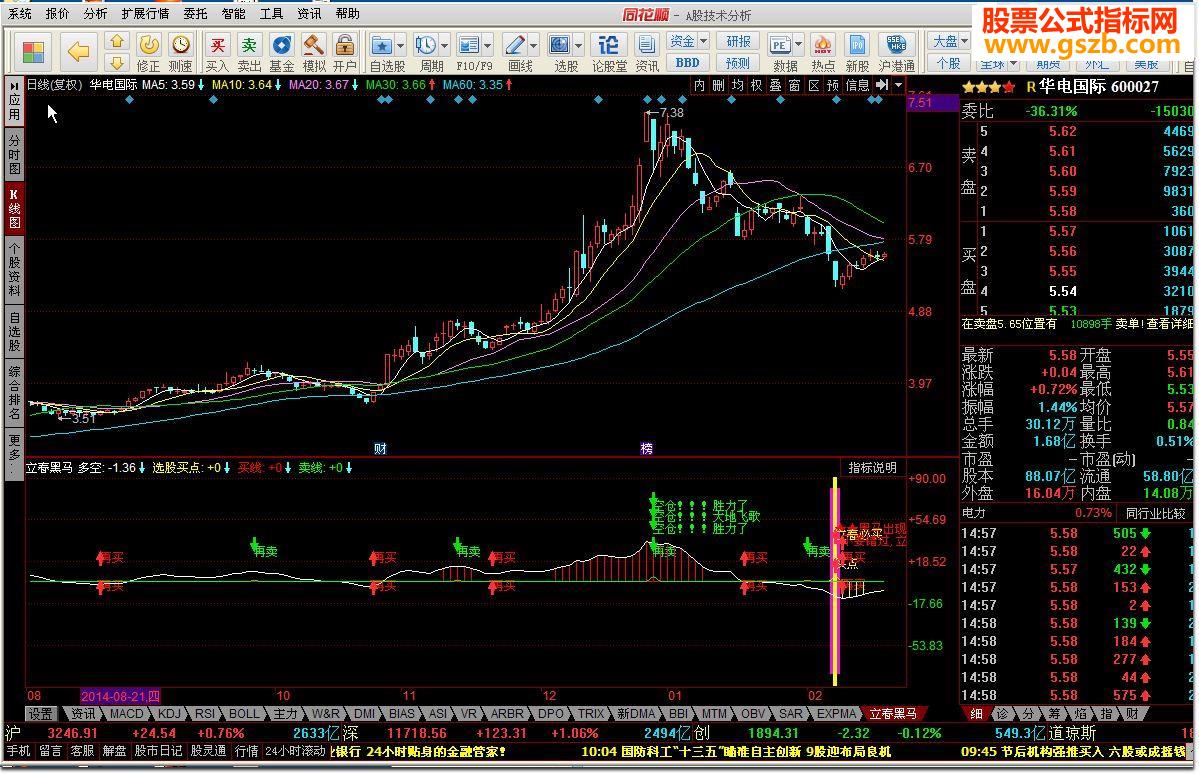Screen dimensions: 1199x774
Task: Toggle the 窗 window option
Action: coord(794,85)
